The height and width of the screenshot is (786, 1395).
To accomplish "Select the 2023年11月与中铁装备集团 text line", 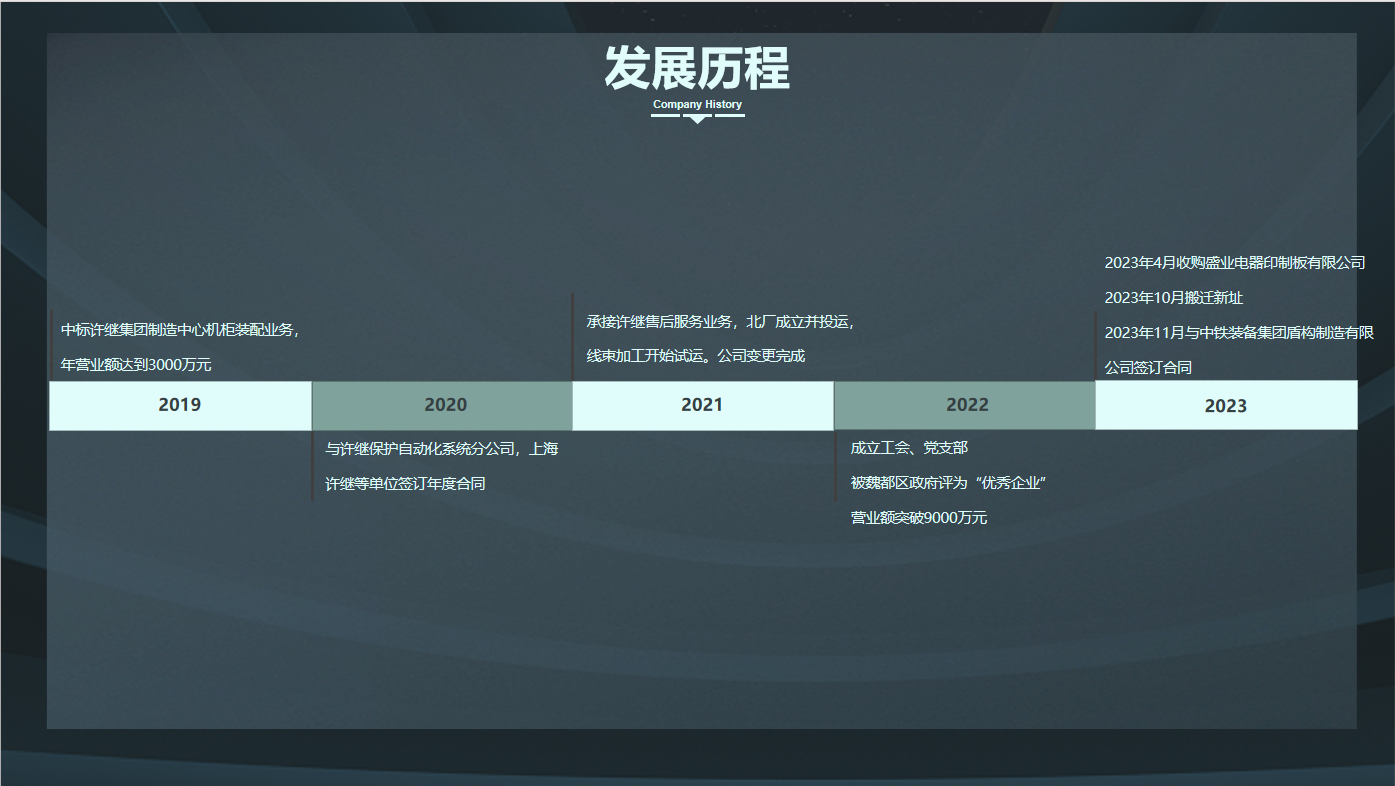I will tap(1238, 333).
